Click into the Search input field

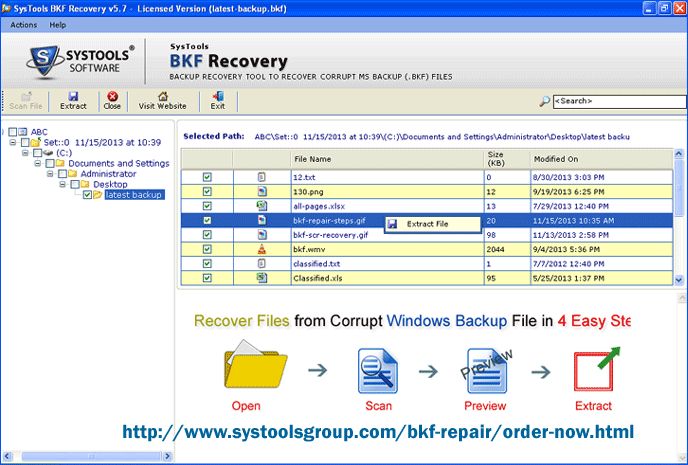coord(615,101)
